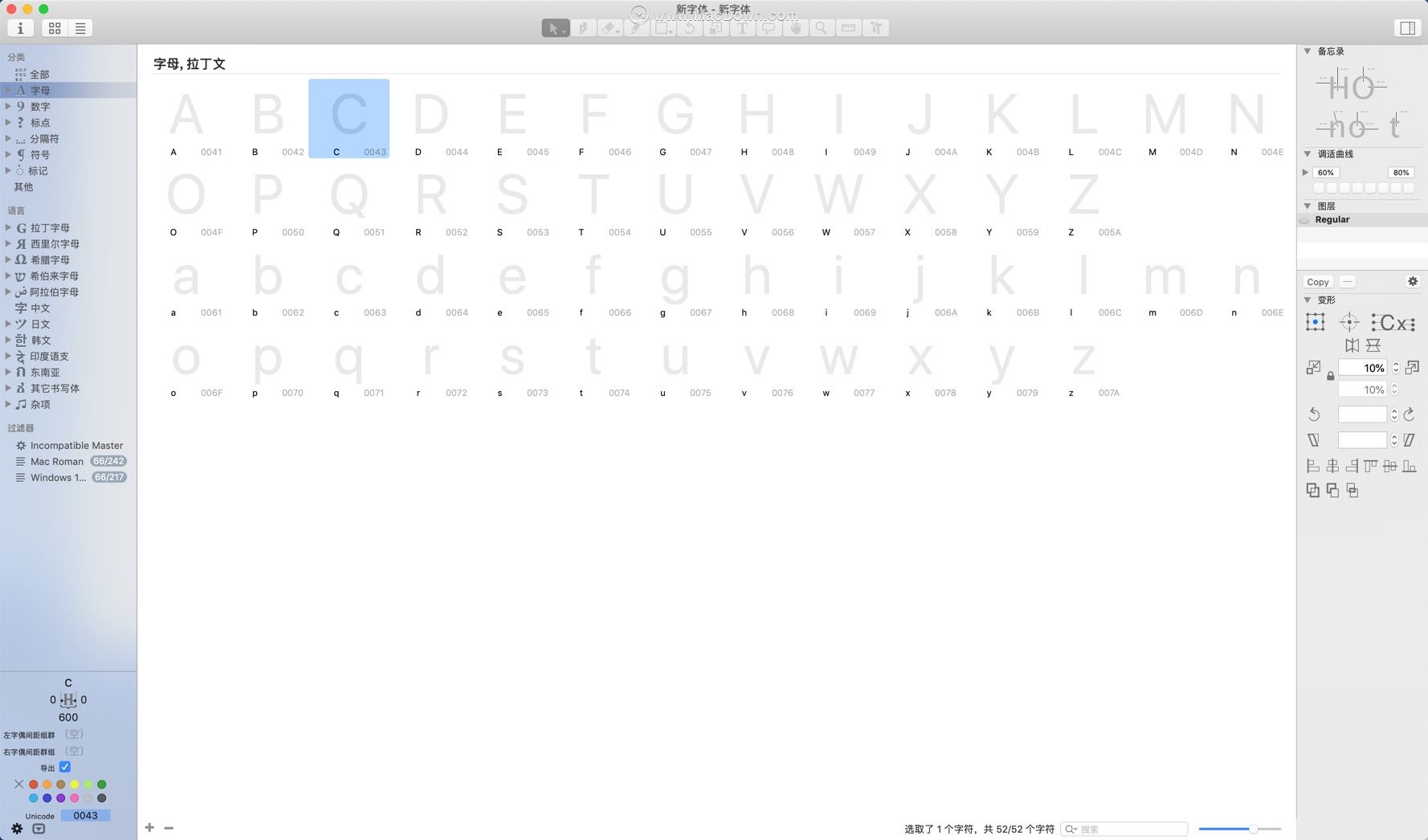Collapse the 调适曲线 panel
Viewport: 1428px width, 840px height.
click(1306, 153)
